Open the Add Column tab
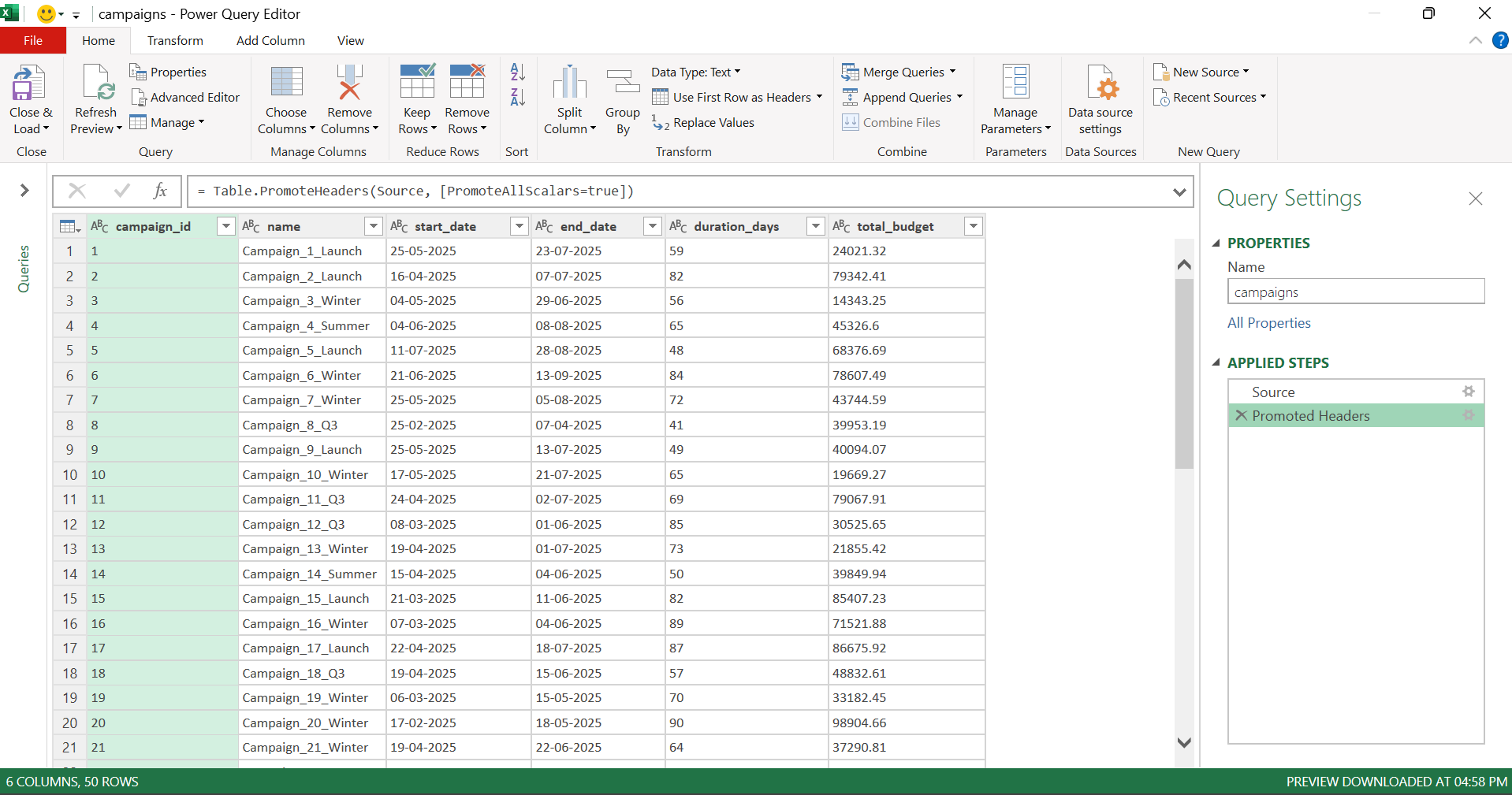1512x795 pixels. pos(270,41)
